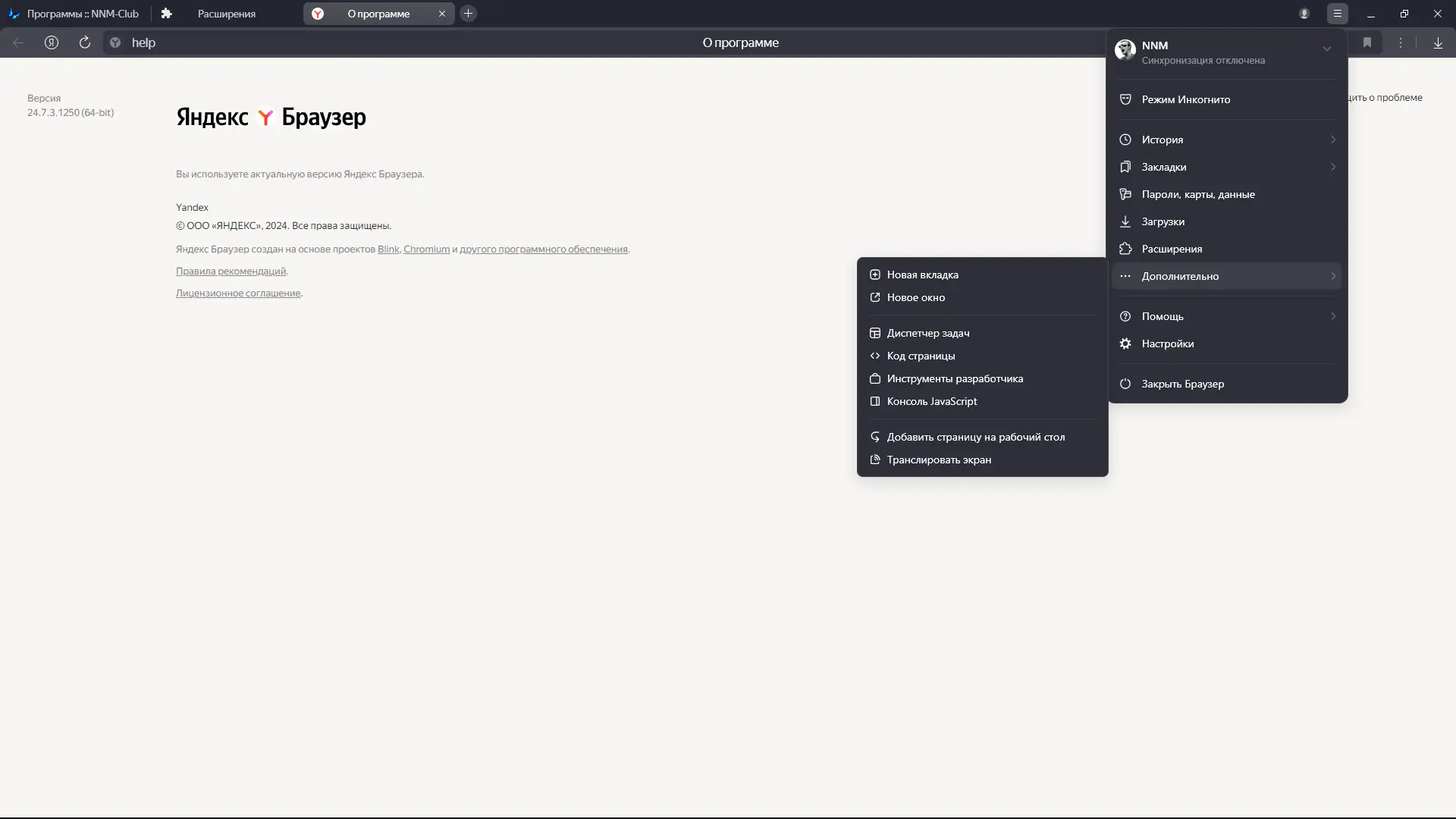Open Лицензионное соглашение link
This screenshot has width=1456, height=819.
[238, 293]
